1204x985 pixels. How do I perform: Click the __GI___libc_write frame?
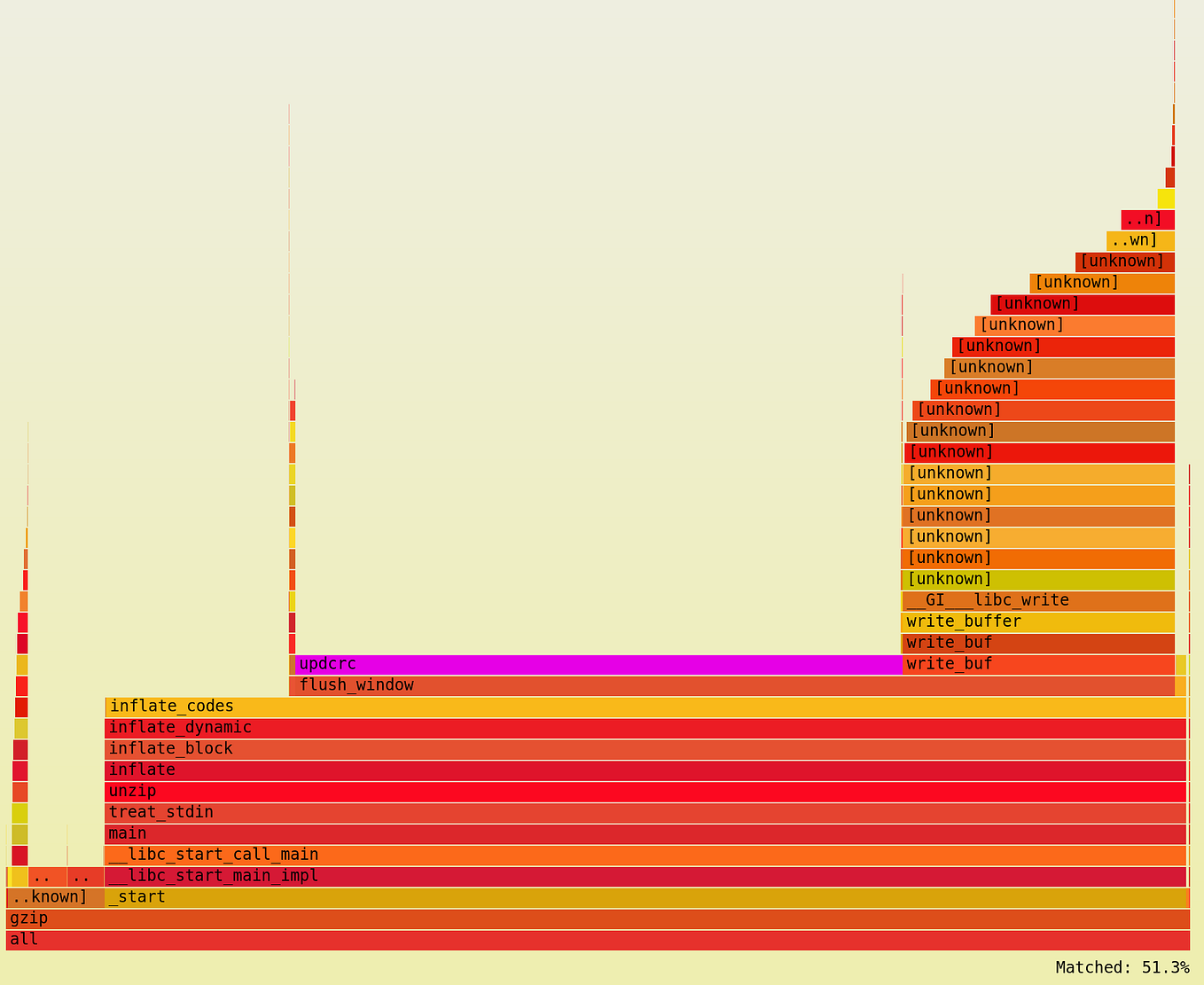pos(1037,600)
